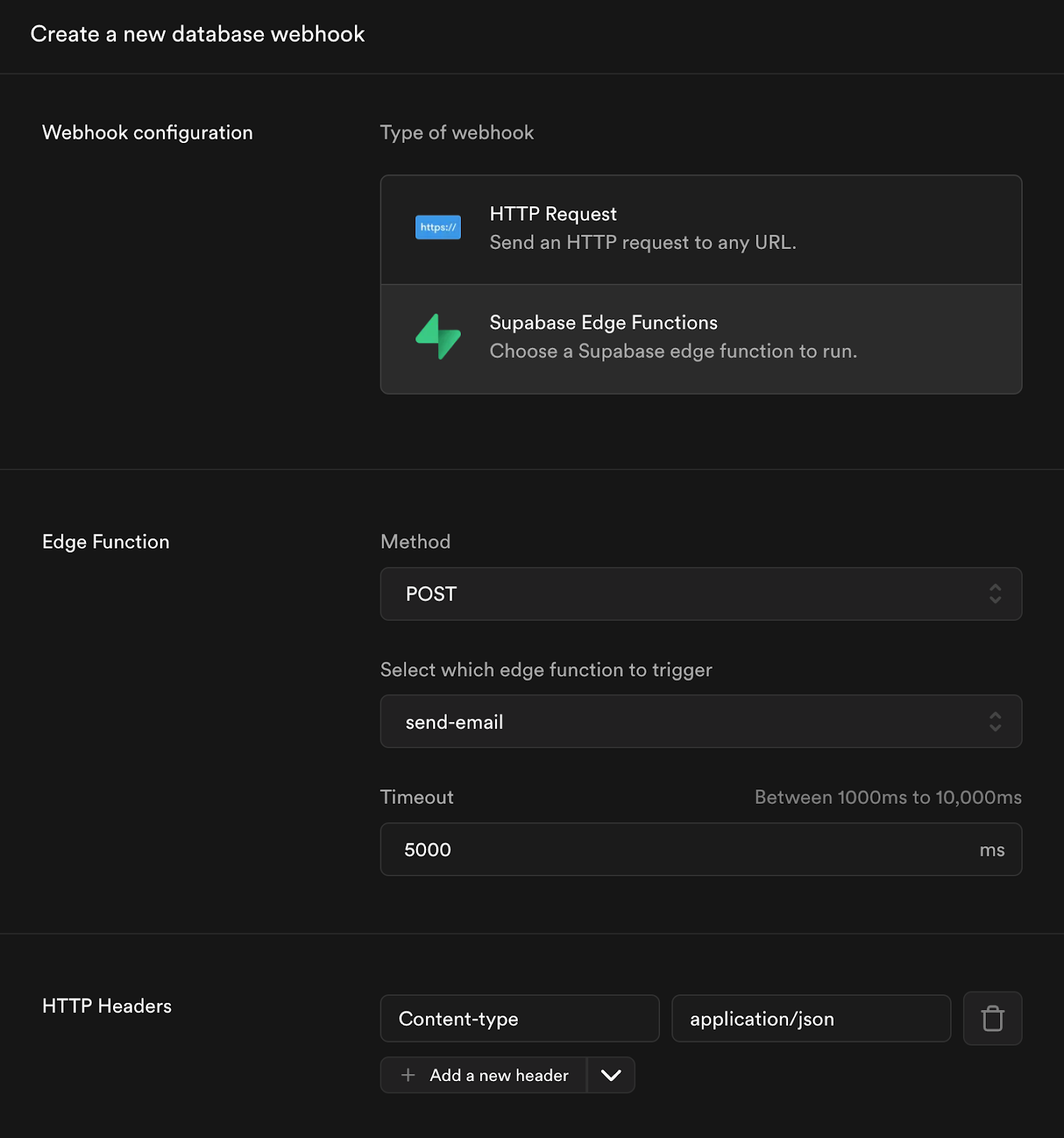Click the 'Create a new database webhook' title
Screen dimensions: 1064x1138
tap(197, 34)
